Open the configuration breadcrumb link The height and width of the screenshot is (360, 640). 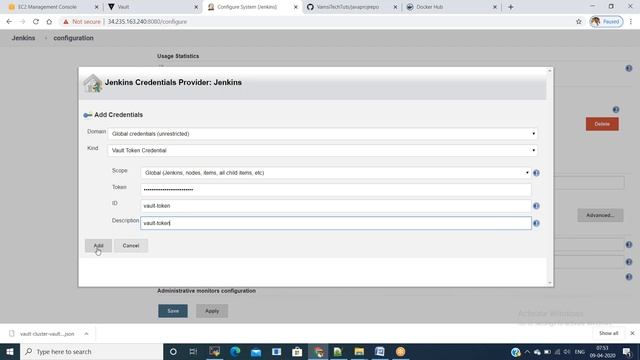click(x=73, y=38)
